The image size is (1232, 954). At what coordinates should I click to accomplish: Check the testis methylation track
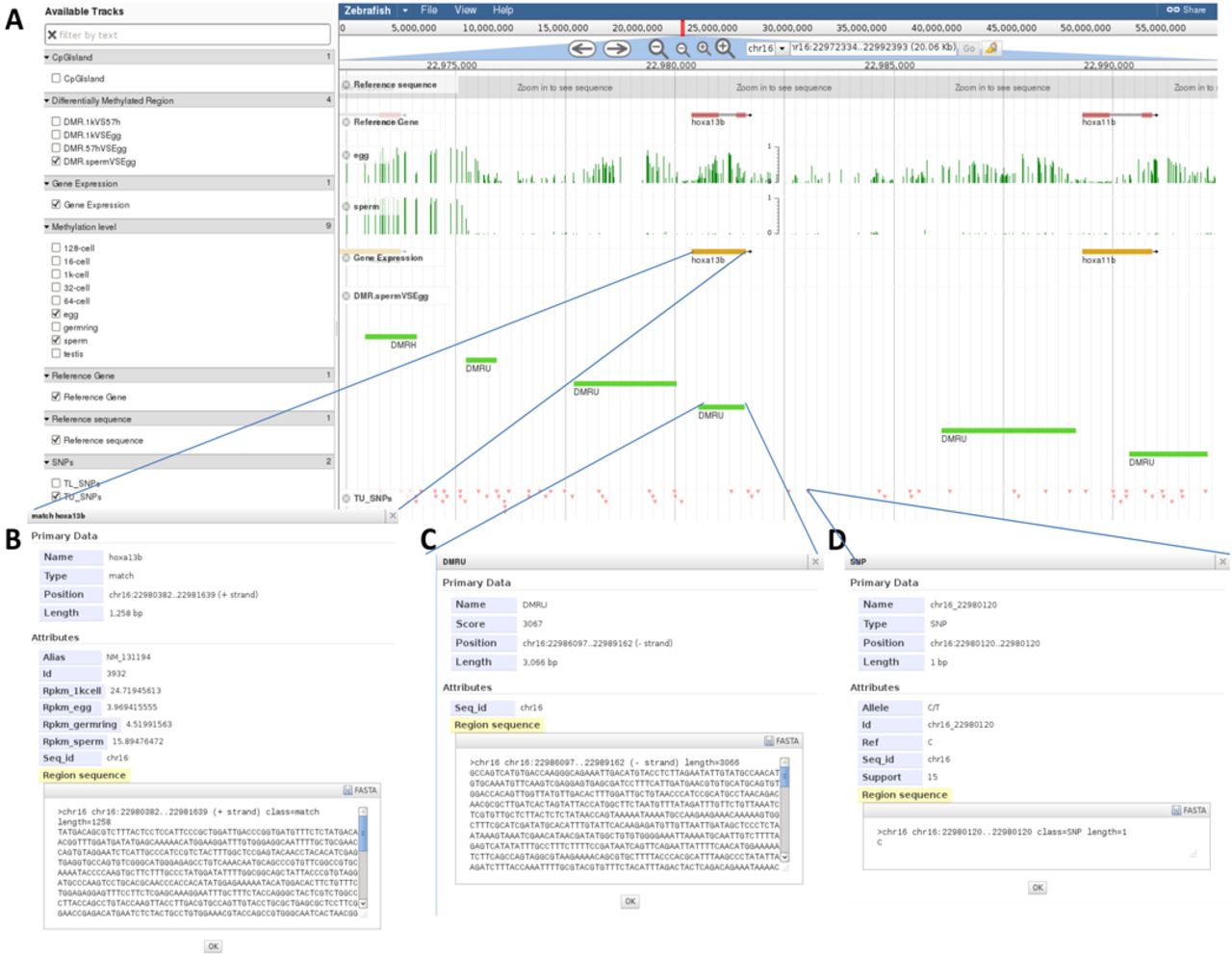[56, 354]
